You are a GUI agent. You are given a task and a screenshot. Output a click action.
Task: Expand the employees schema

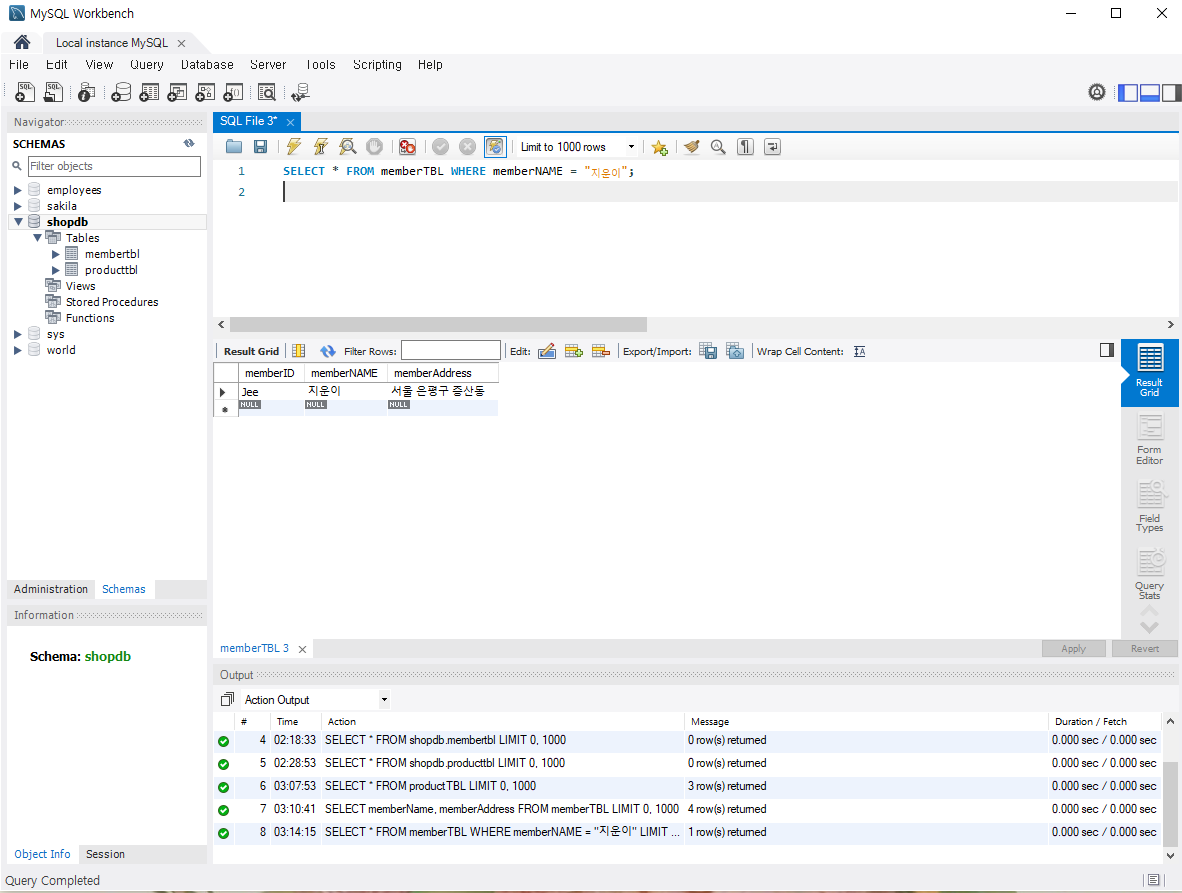[17, 190]
